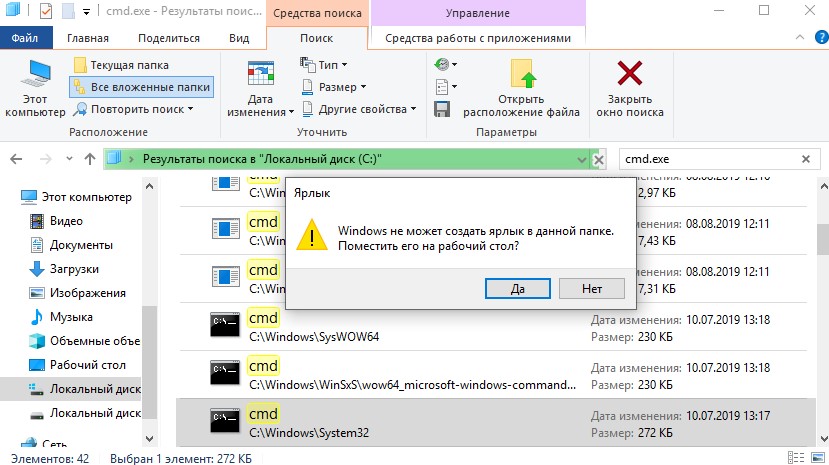This screenshot has width=829, height=465.
Task: Open Средства работы с приложениями tab
Action: (x=478, y=38)
